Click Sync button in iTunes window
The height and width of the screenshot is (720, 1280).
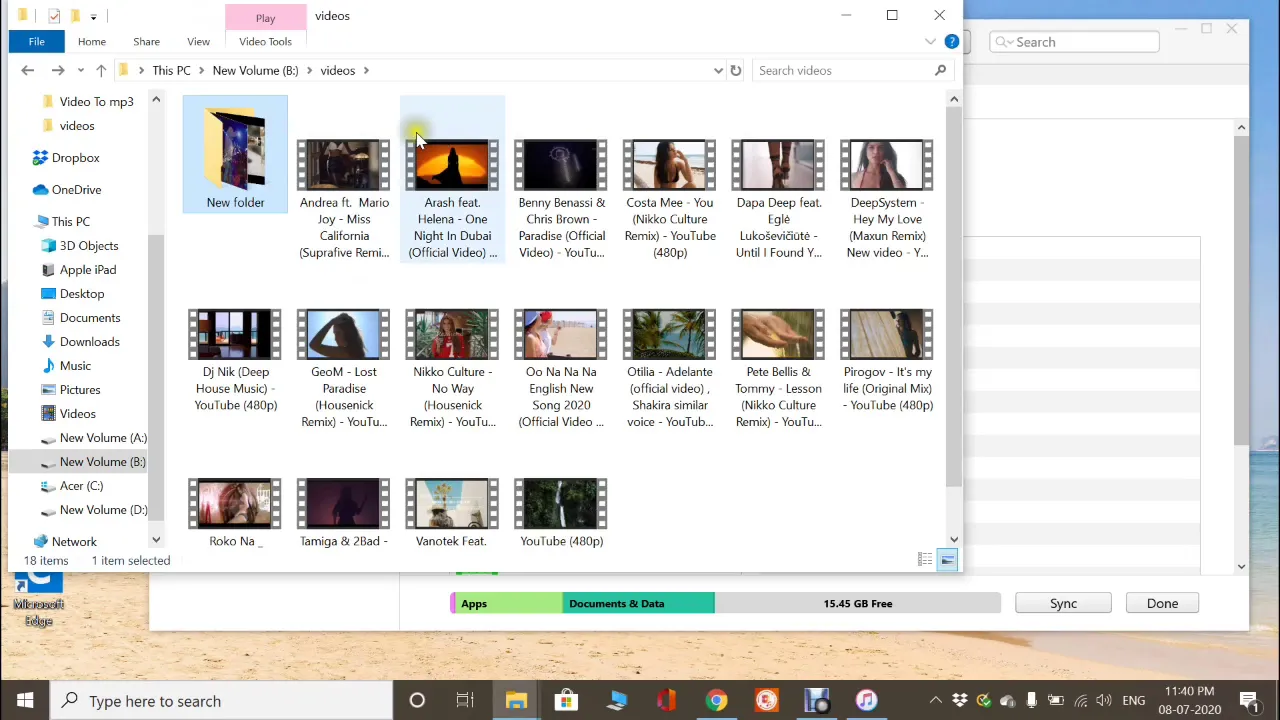1063,603
